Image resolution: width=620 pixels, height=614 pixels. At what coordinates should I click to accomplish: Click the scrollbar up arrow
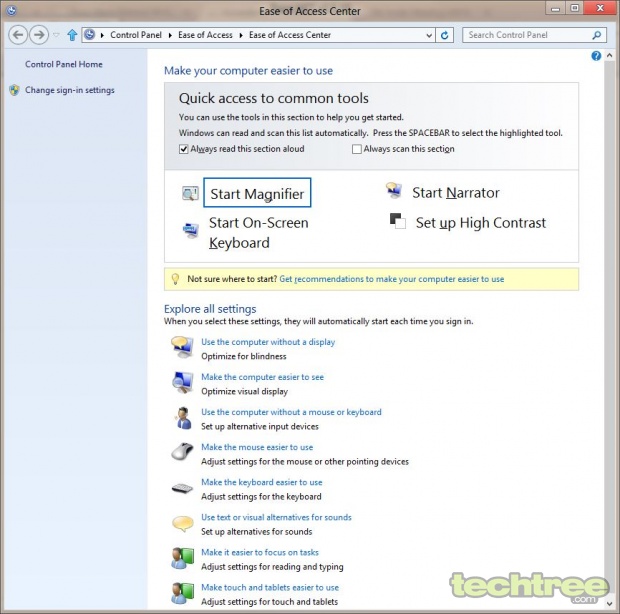(x=609, y=56)
